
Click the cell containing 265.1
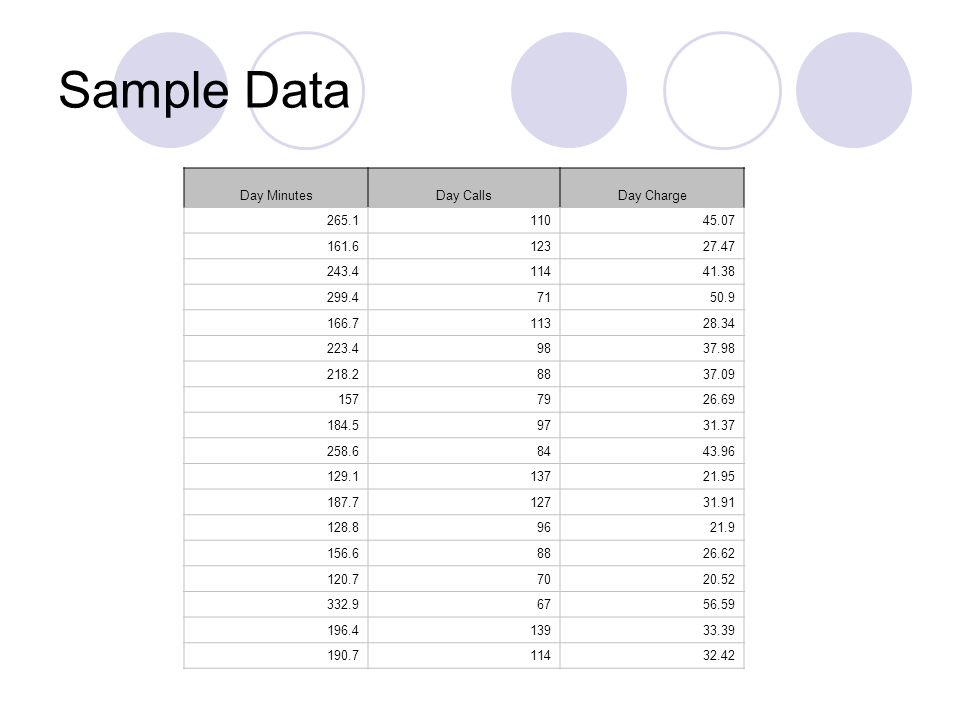tap(276, 220)
